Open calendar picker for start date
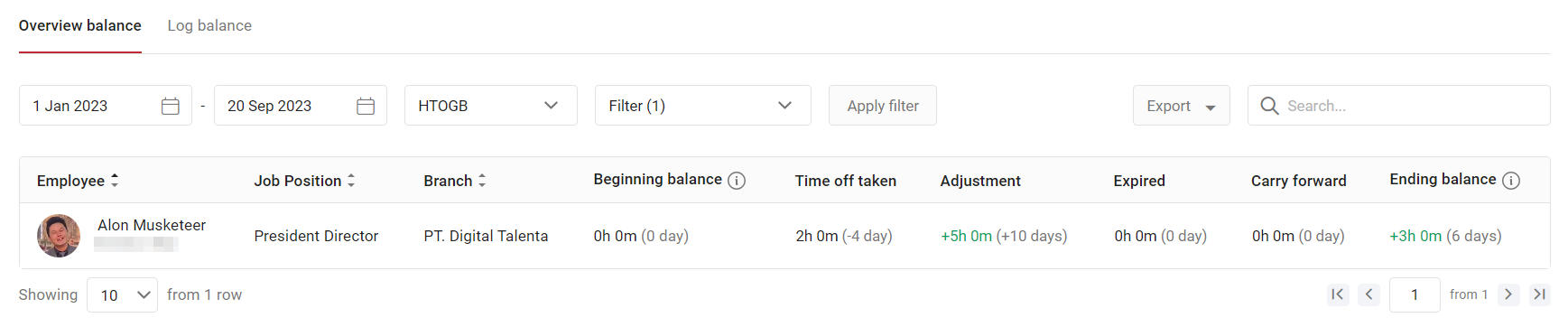 170,106
